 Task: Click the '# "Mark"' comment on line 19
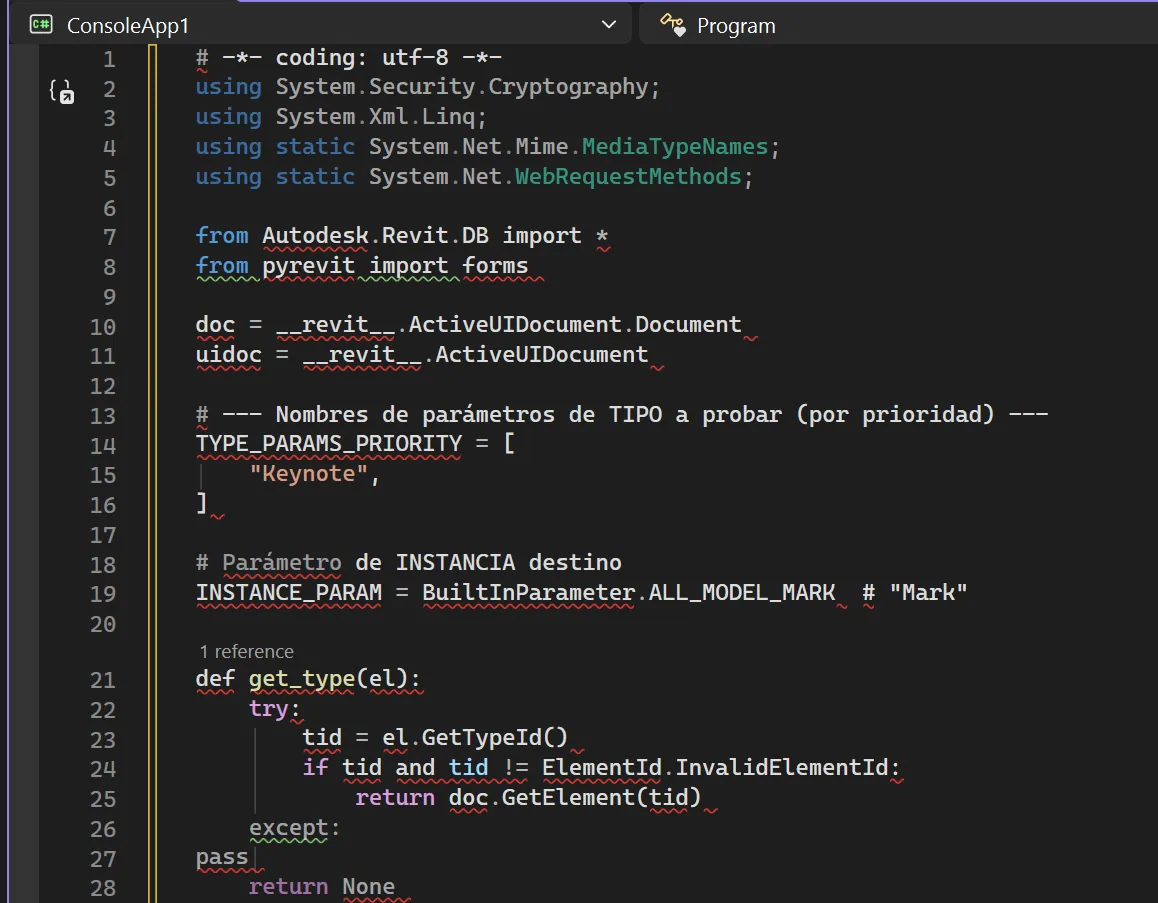[x=914, y=593]
